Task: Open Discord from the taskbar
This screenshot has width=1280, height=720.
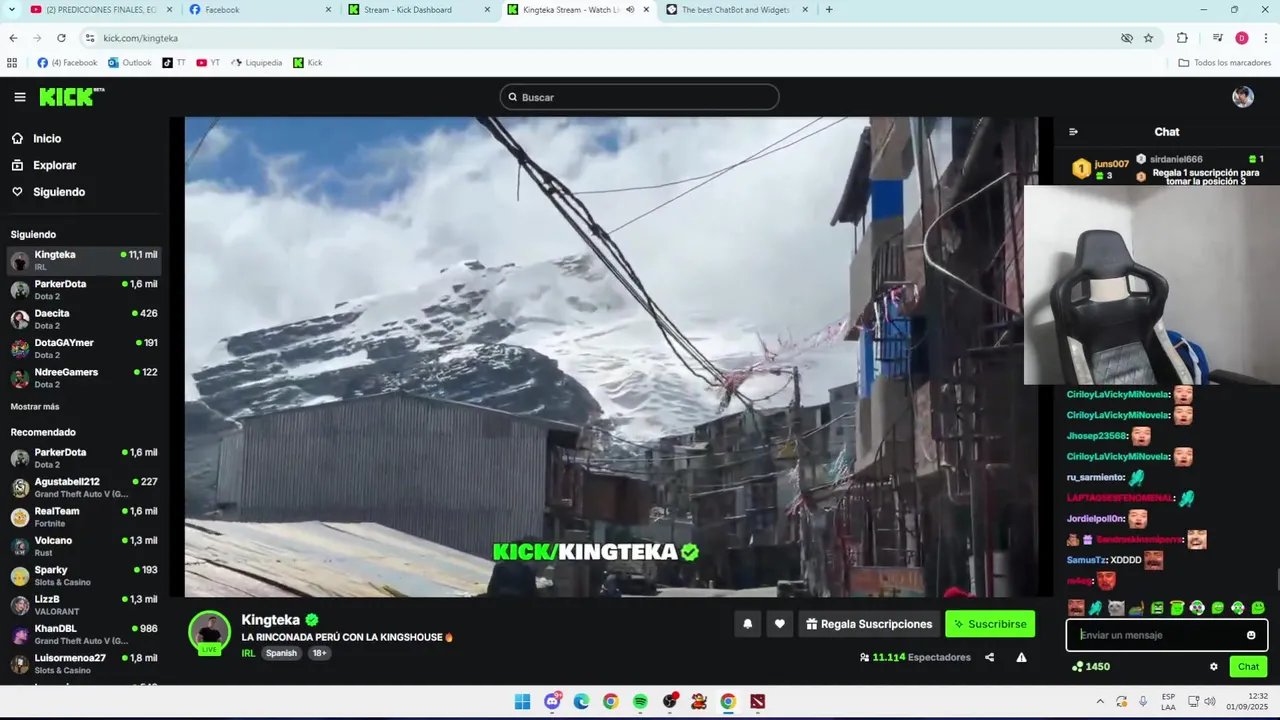Action: [552, 702]
